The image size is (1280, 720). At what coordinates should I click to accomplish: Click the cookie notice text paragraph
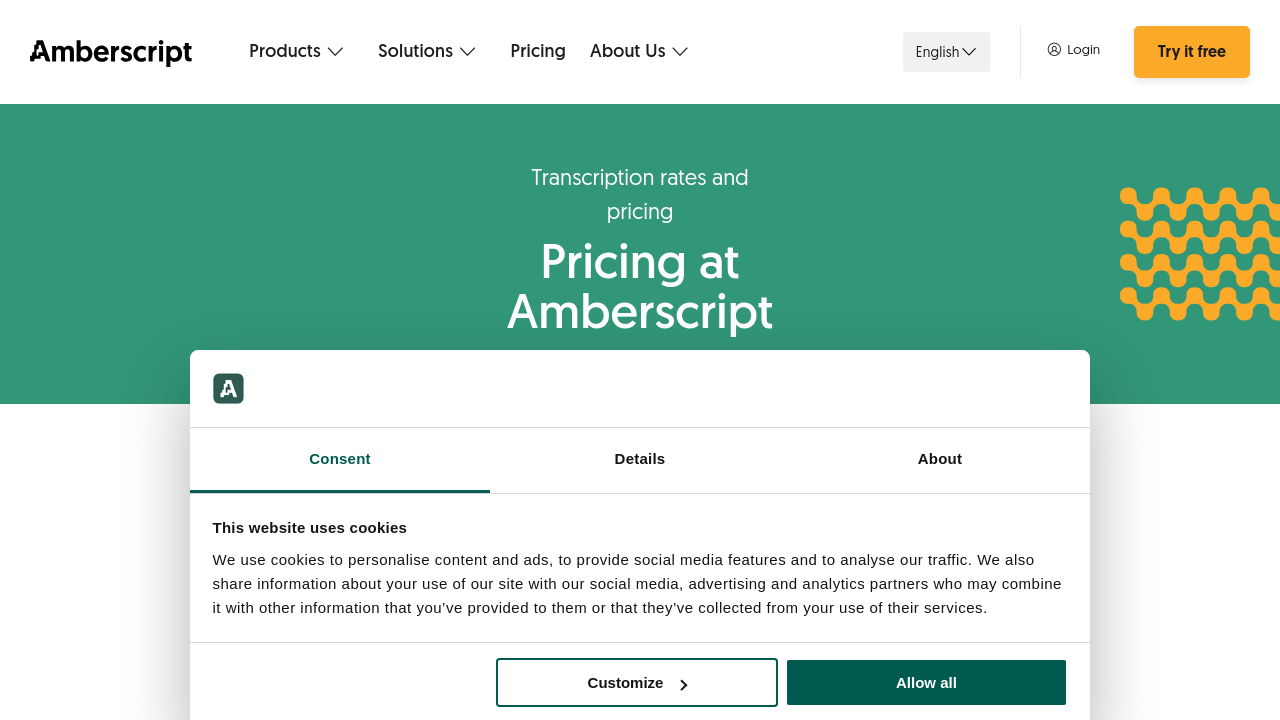point(637,582)
